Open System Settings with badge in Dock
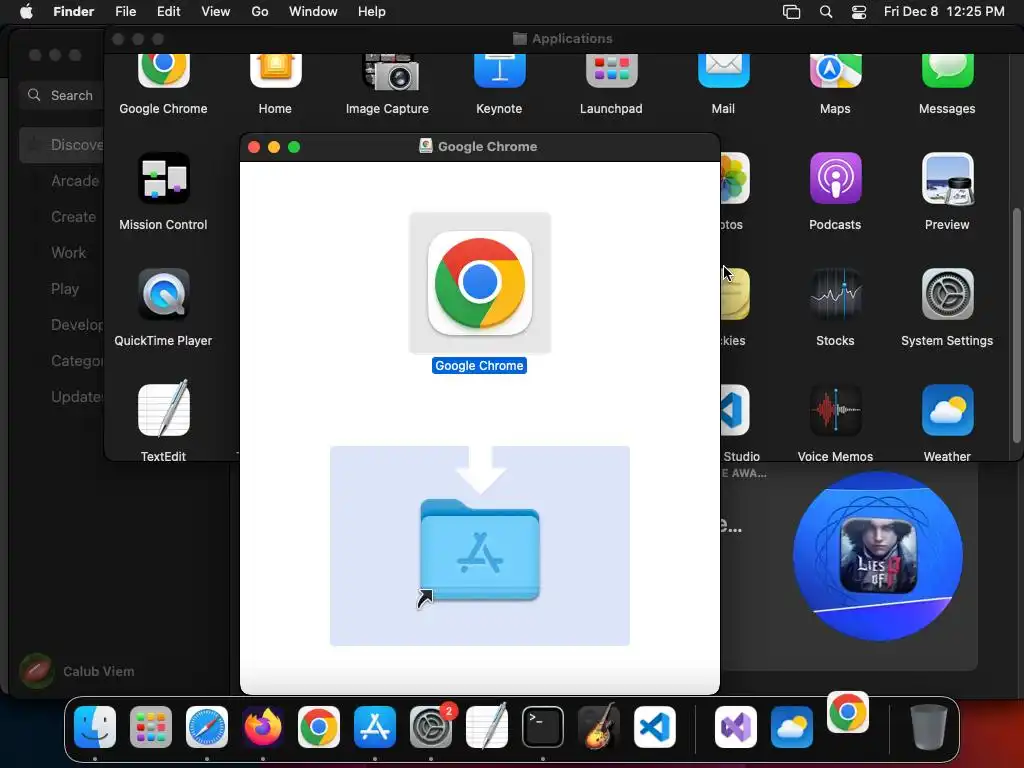 click(x=431, y=727)
